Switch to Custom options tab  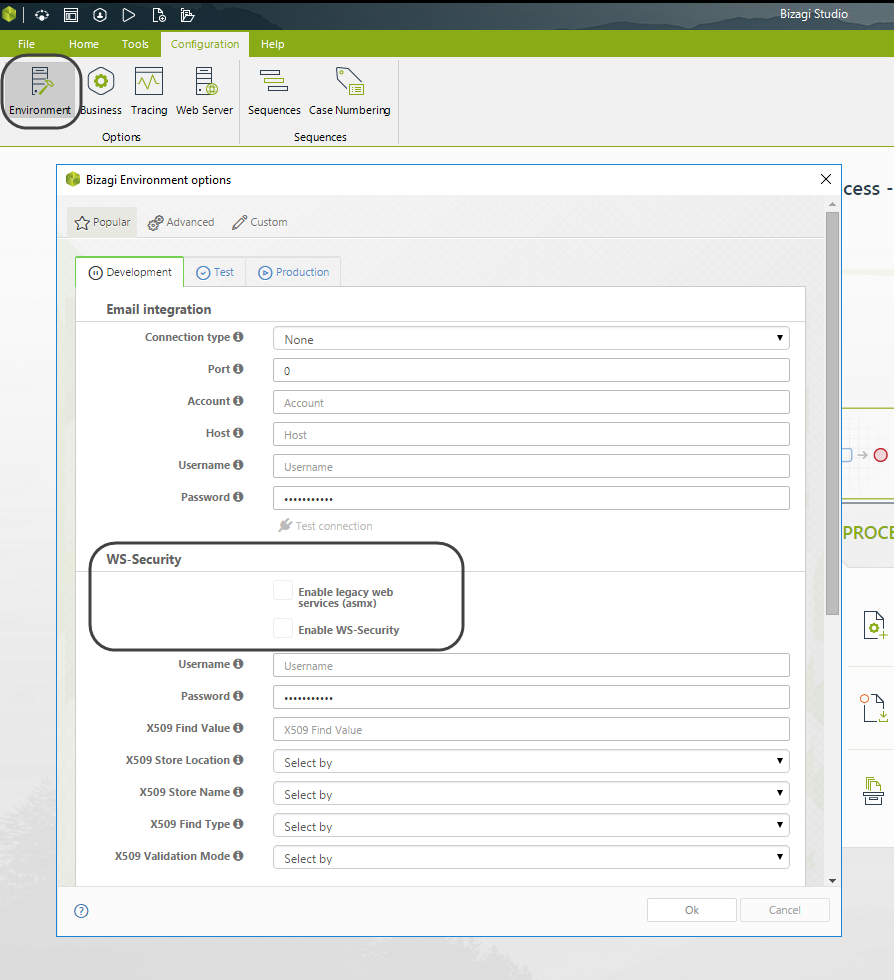pos(259,222)
